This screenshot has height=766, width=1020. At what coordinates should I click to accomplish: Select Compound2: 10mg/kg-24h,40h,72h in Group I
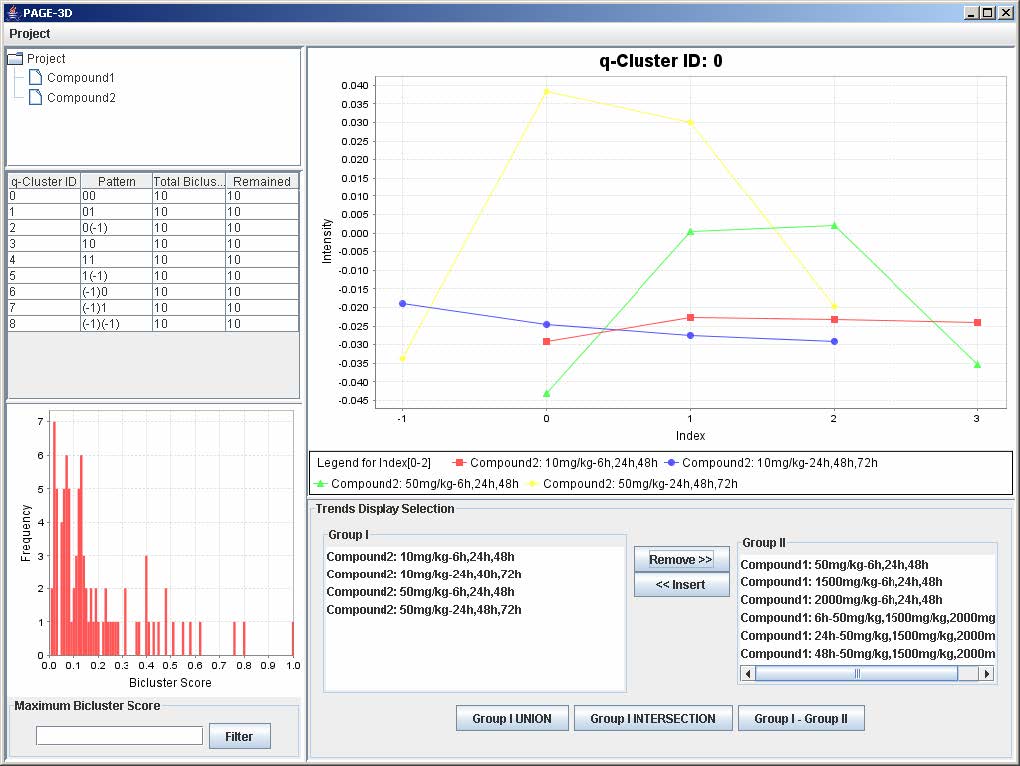423,574
